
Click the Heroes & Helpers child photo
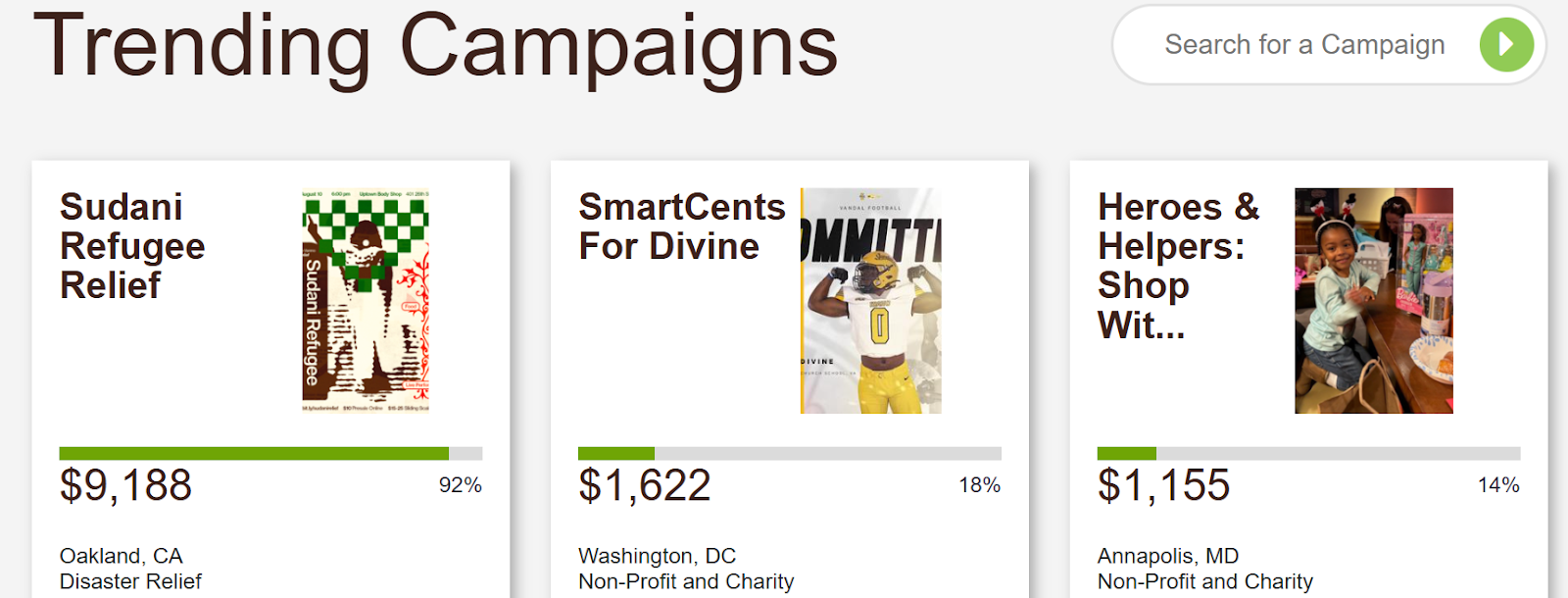point(1373,300)
